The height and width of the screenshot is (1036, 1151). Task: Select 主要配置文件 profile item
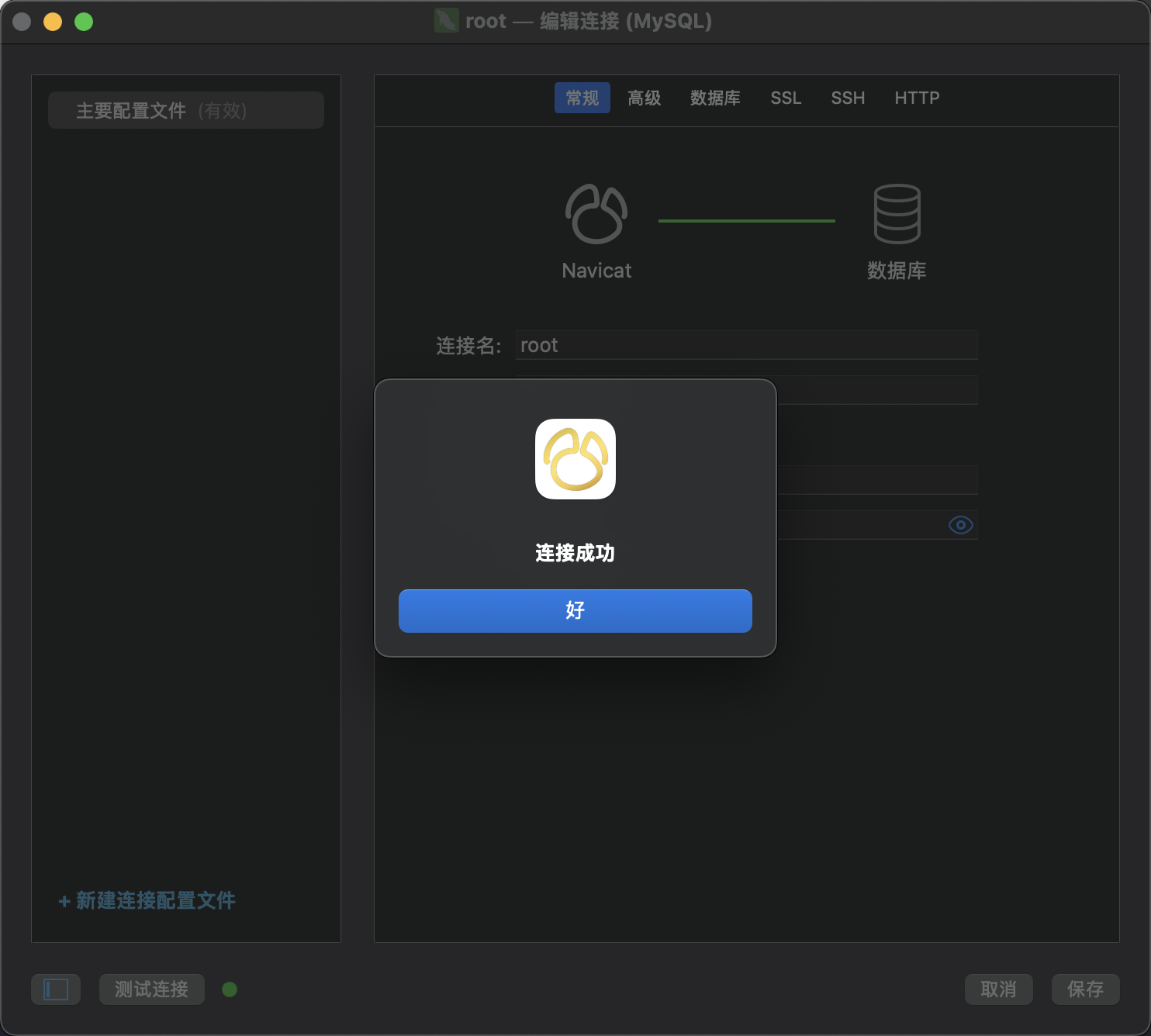pyautogui.click(x=186, y=110)
